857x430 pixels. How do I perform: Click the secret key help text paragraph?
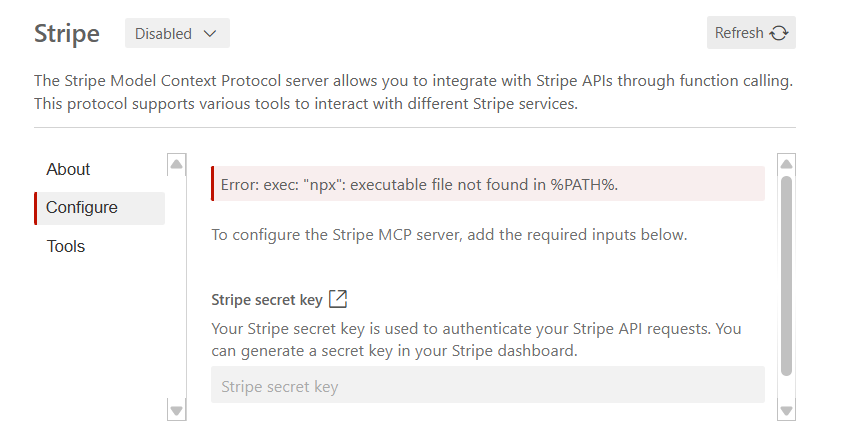coord(476,340)
